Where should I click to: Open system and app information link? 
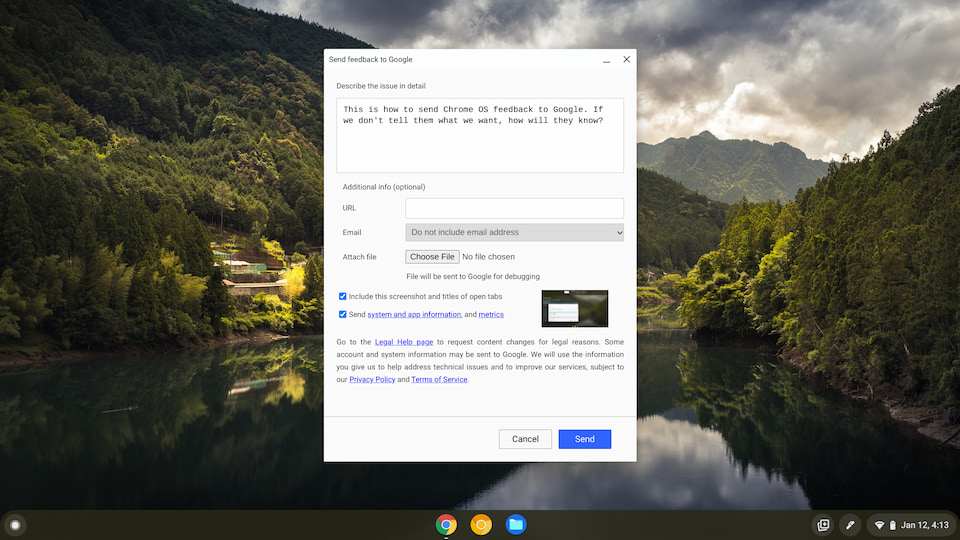click(414, 315)
